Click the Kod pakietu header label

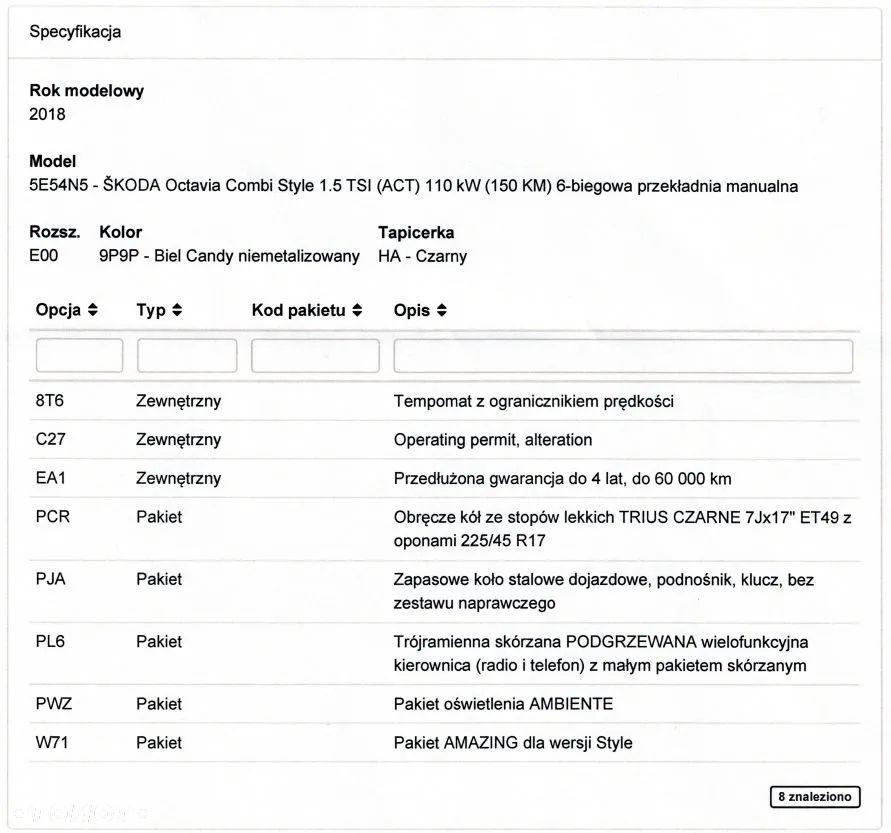tap(299, 310)
